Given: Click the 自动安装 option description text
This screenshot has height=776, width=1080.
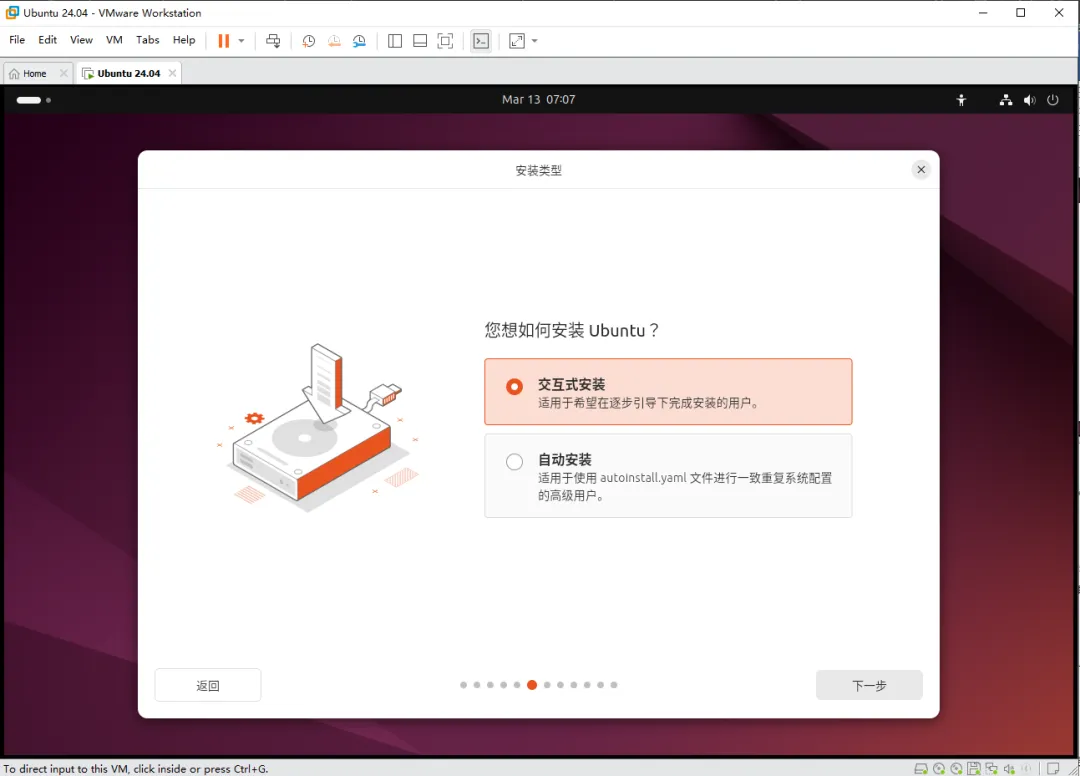Looking at the screenshot, I should click(685, 486).
